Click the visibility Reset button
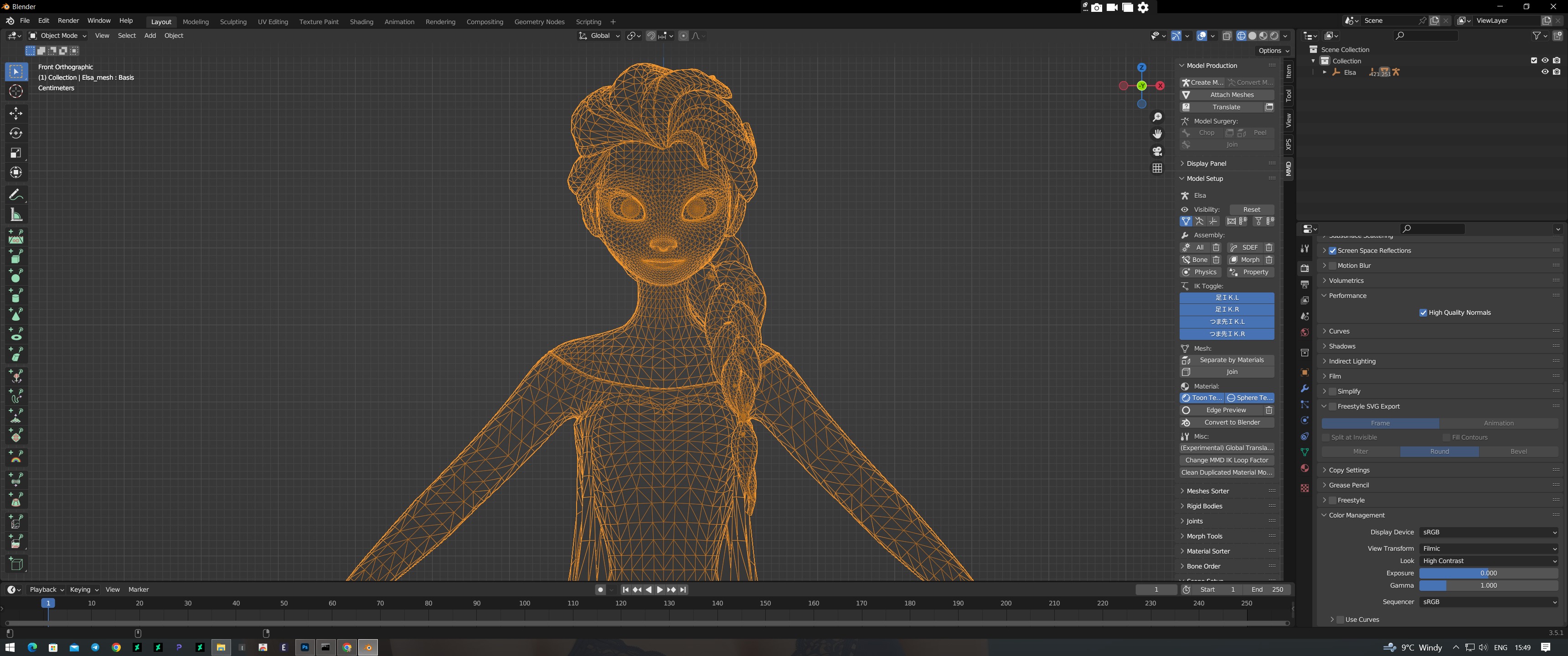This screenshot has height=656, width=1568. click(x=1252, y=210)
